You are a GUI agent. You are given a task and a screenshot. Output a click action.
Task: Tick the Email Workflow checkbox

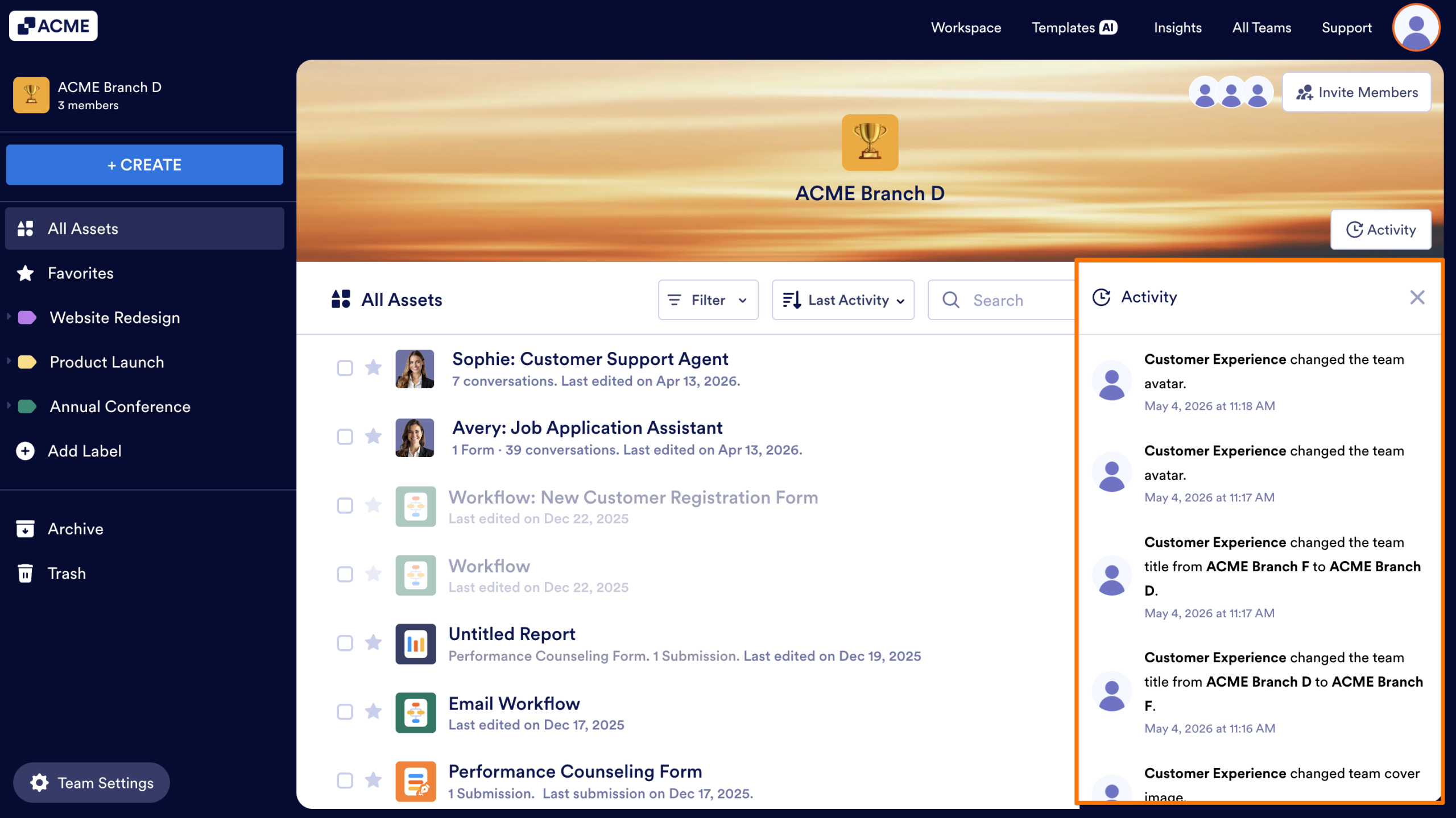345,712
